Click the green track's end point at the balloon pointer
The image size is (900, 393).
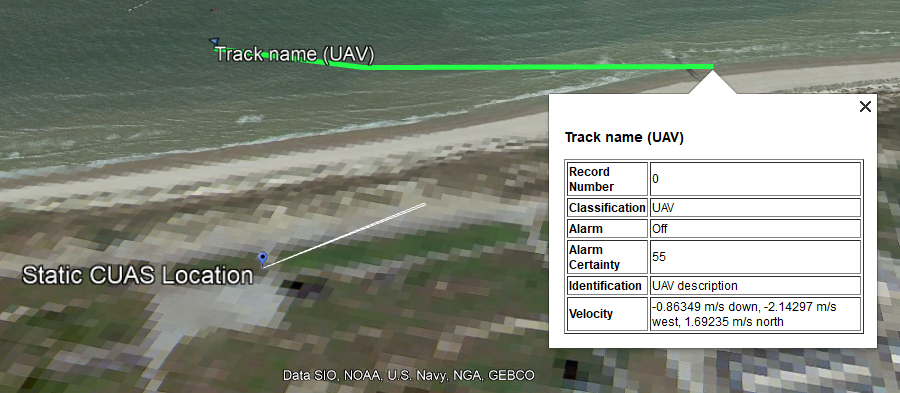click(712, 67)
